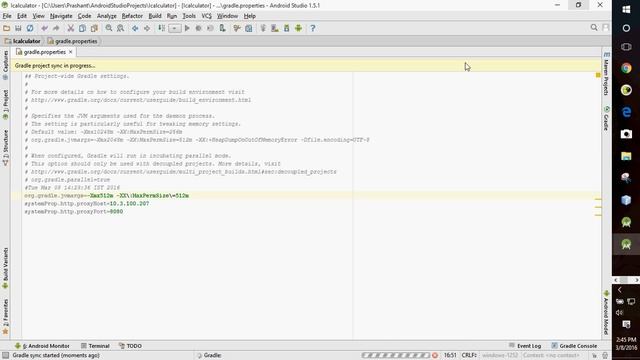Click the Debug bug icon
This screenshot has width=640, height=360.
198,28
